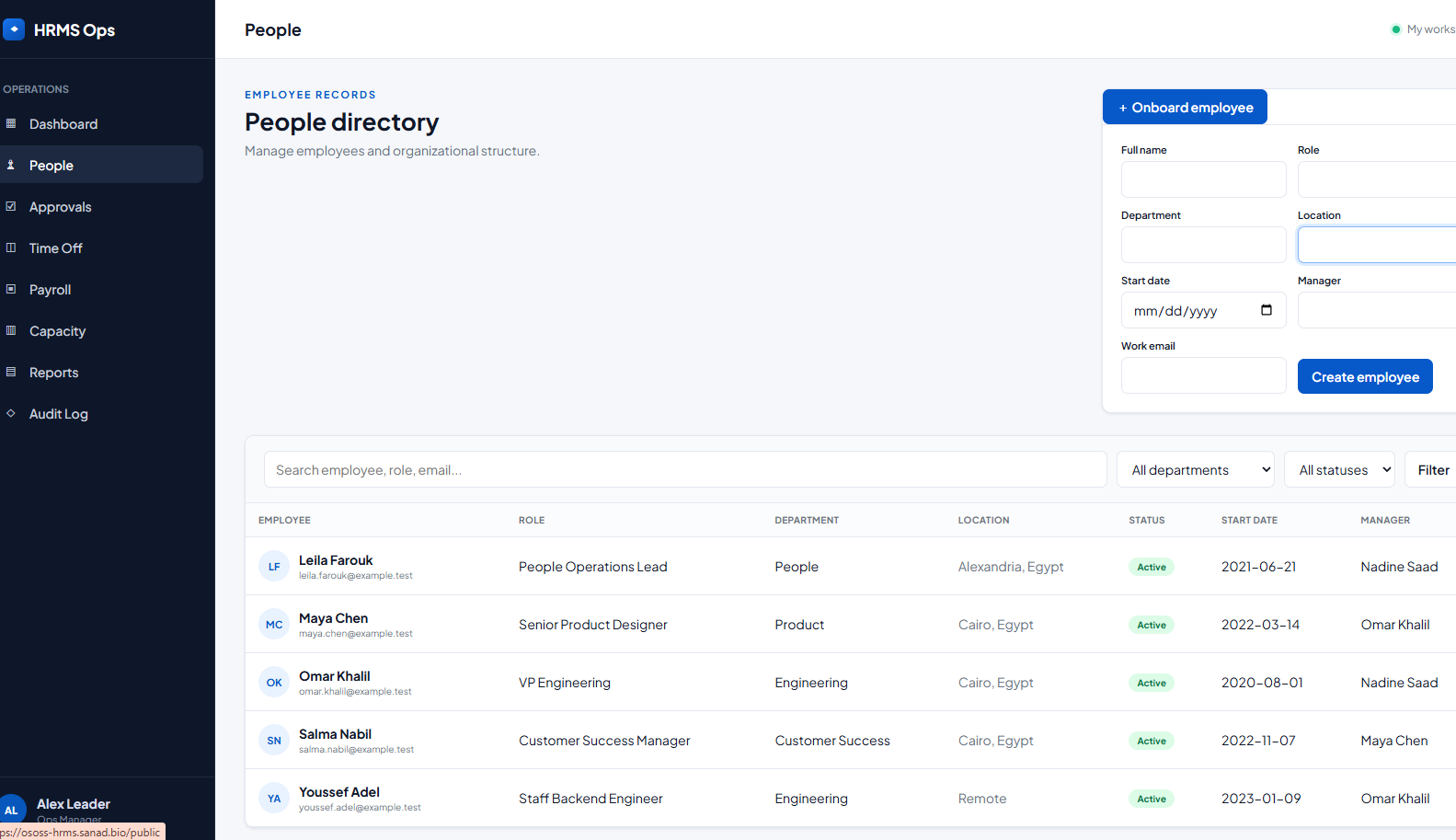Click the Onboard employee button

[x=1185, y=107]
